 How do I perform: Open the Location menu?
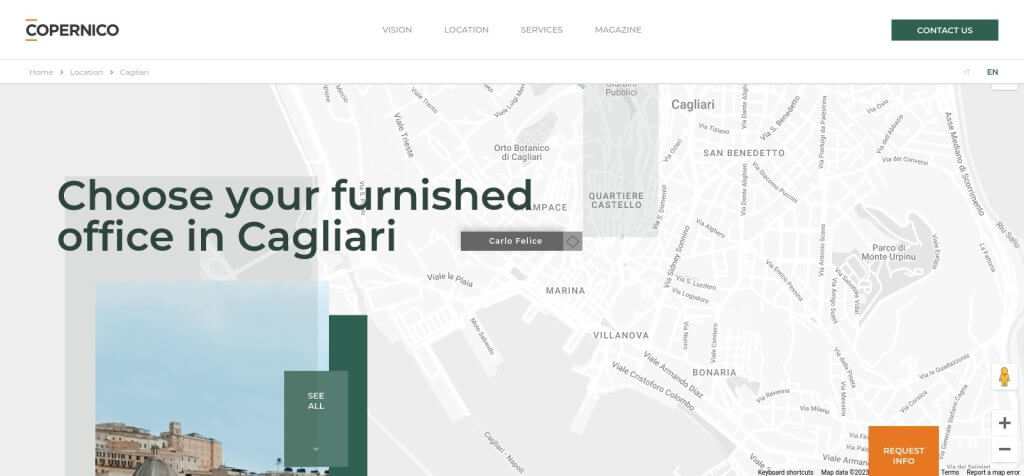tap(466, 30)
